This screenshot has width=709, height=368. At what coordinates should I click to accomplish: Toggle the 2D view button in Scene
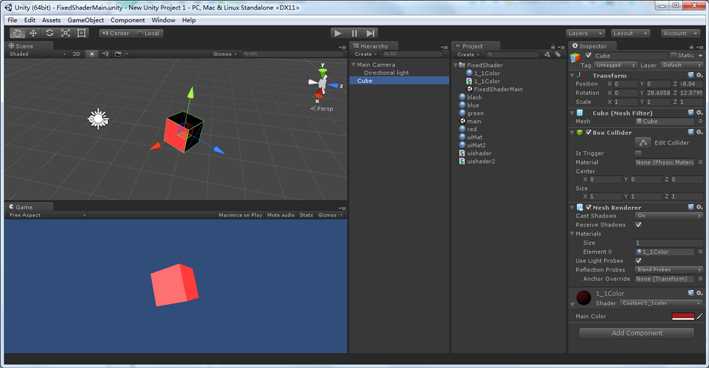[76, 54]
